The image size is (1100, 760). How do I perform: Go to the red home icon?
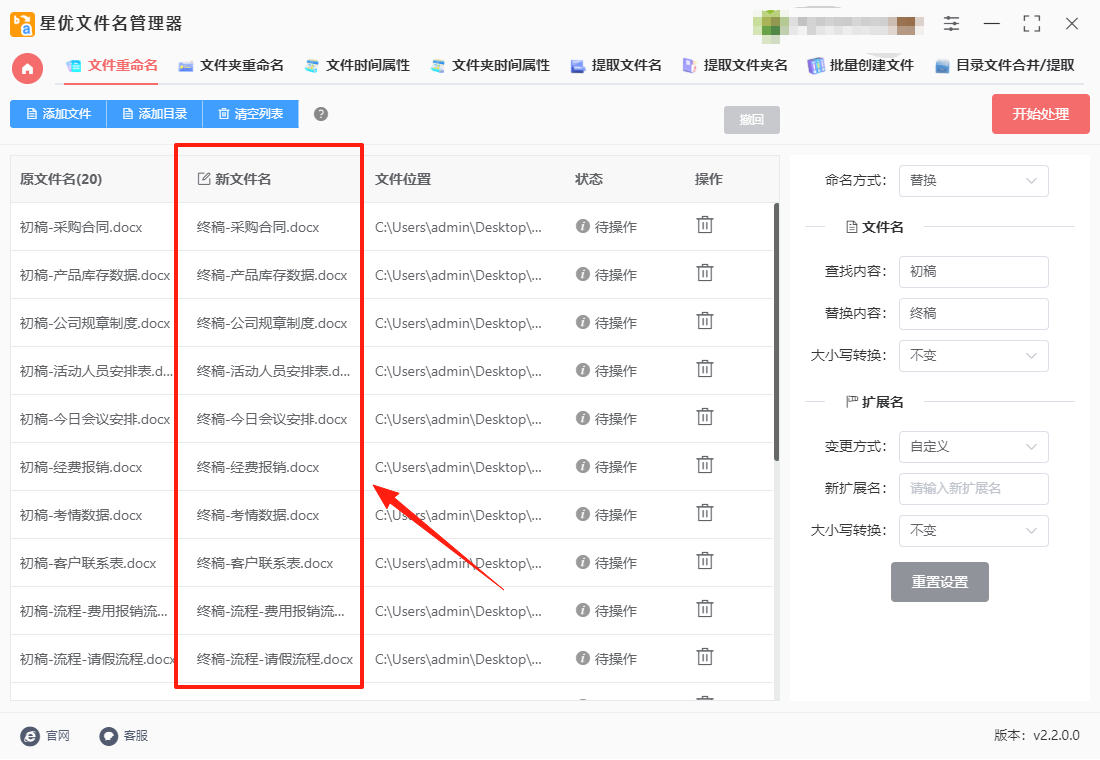tap(27, 68)
